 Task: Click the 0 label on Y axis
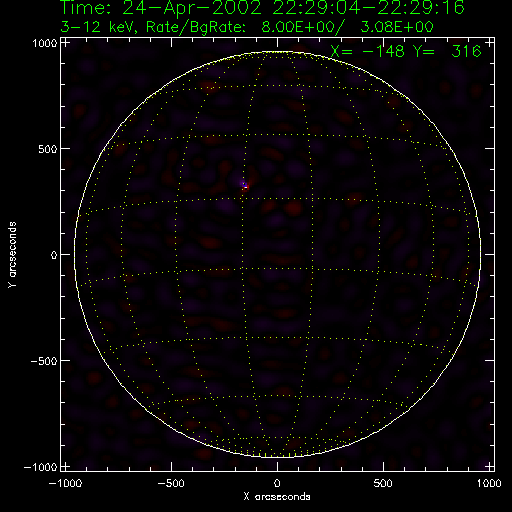pos(54,255)
